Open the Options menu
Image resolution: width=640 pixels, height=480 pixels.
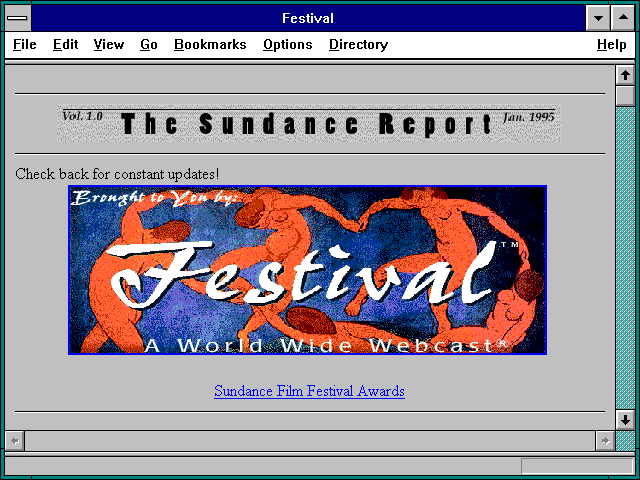(288, 44)
